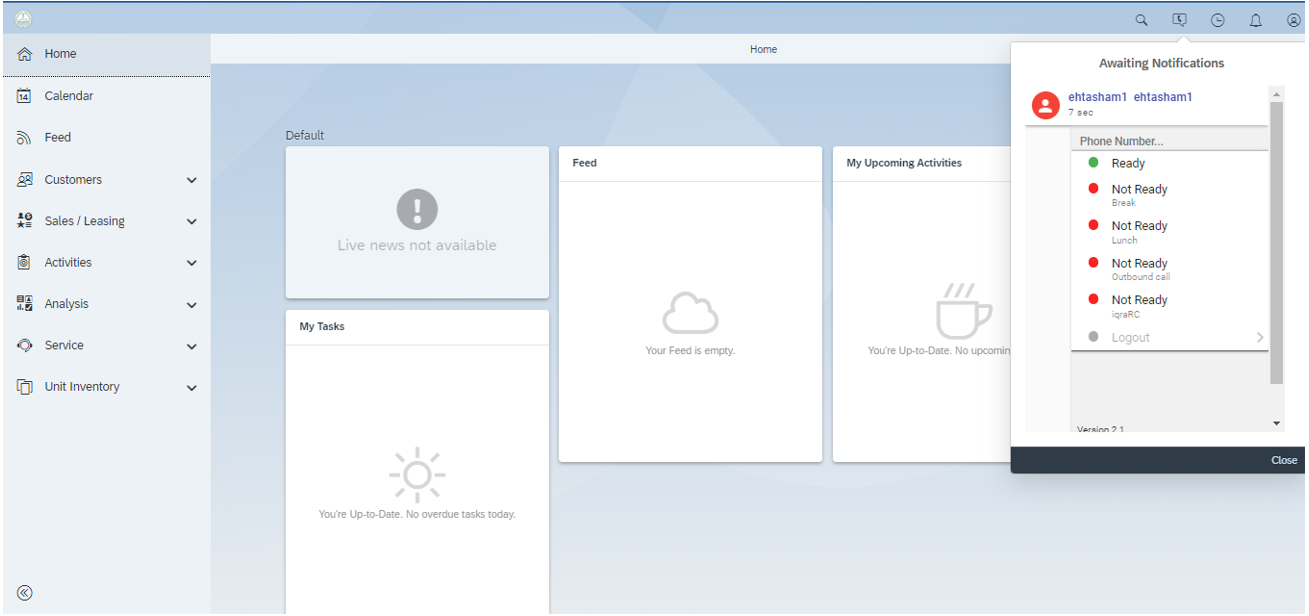Select Not Ready Break status
Viewport: 1309px width, 616px height.
coord(1138,194)
